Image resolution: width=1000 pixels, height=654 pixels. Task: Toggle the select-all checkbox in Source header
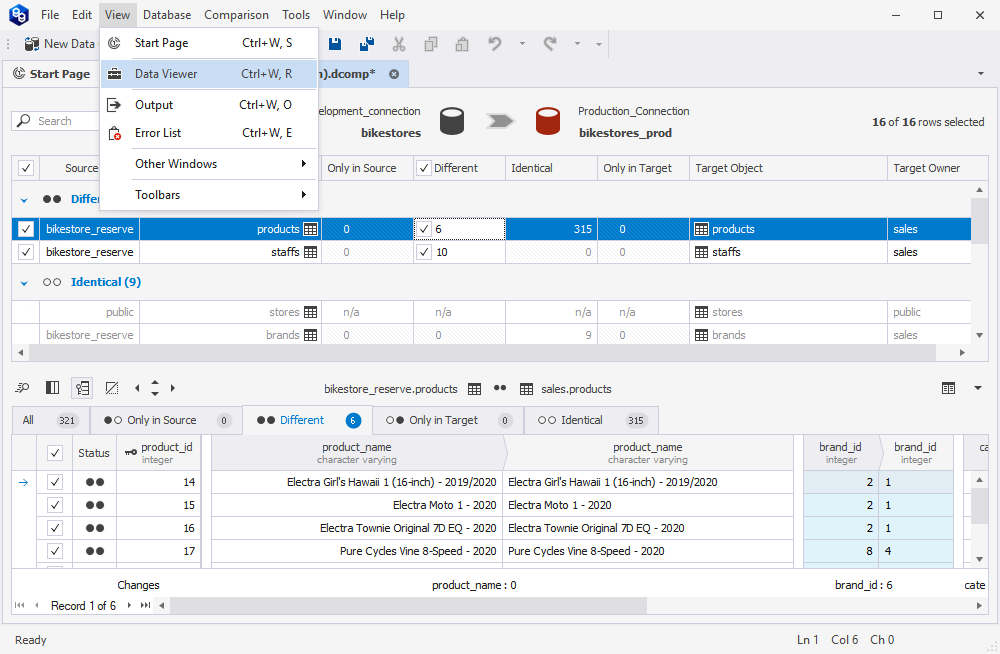(x=26, y=168)
